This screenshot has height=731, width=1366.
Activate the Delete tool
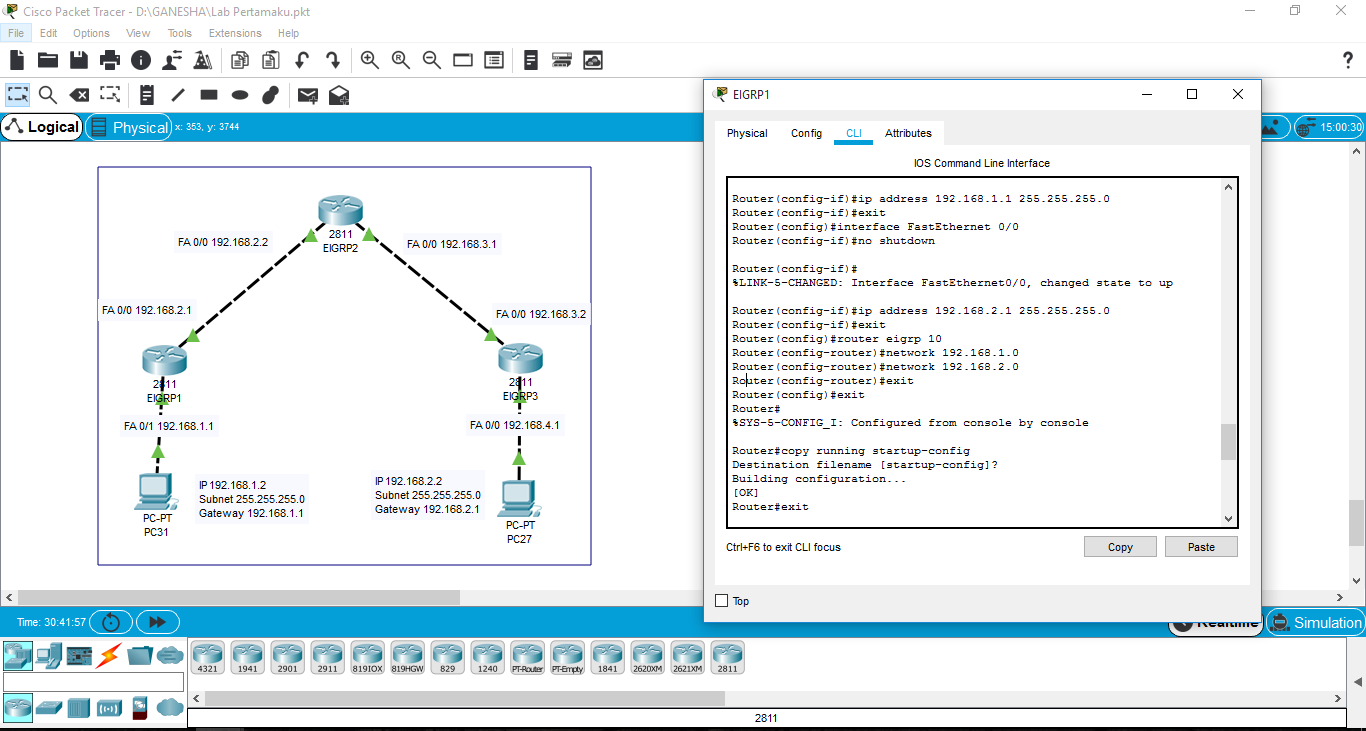pyautogui.click(x=79, y=95)
